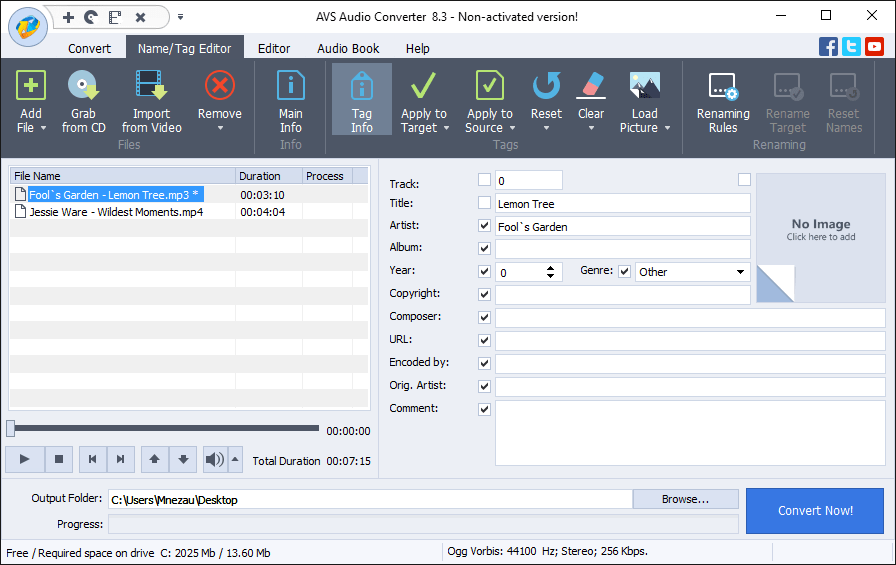Image resolution: width=896 pixels, height=565 pixels.
Task: Open the Facebook page icon
Action: pos(828,46)
